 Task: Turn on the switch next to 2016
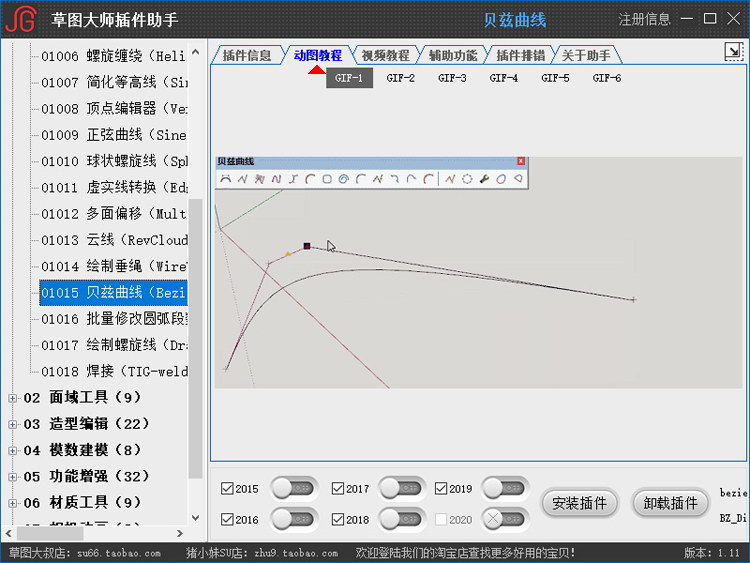click(x=294, y=519)
